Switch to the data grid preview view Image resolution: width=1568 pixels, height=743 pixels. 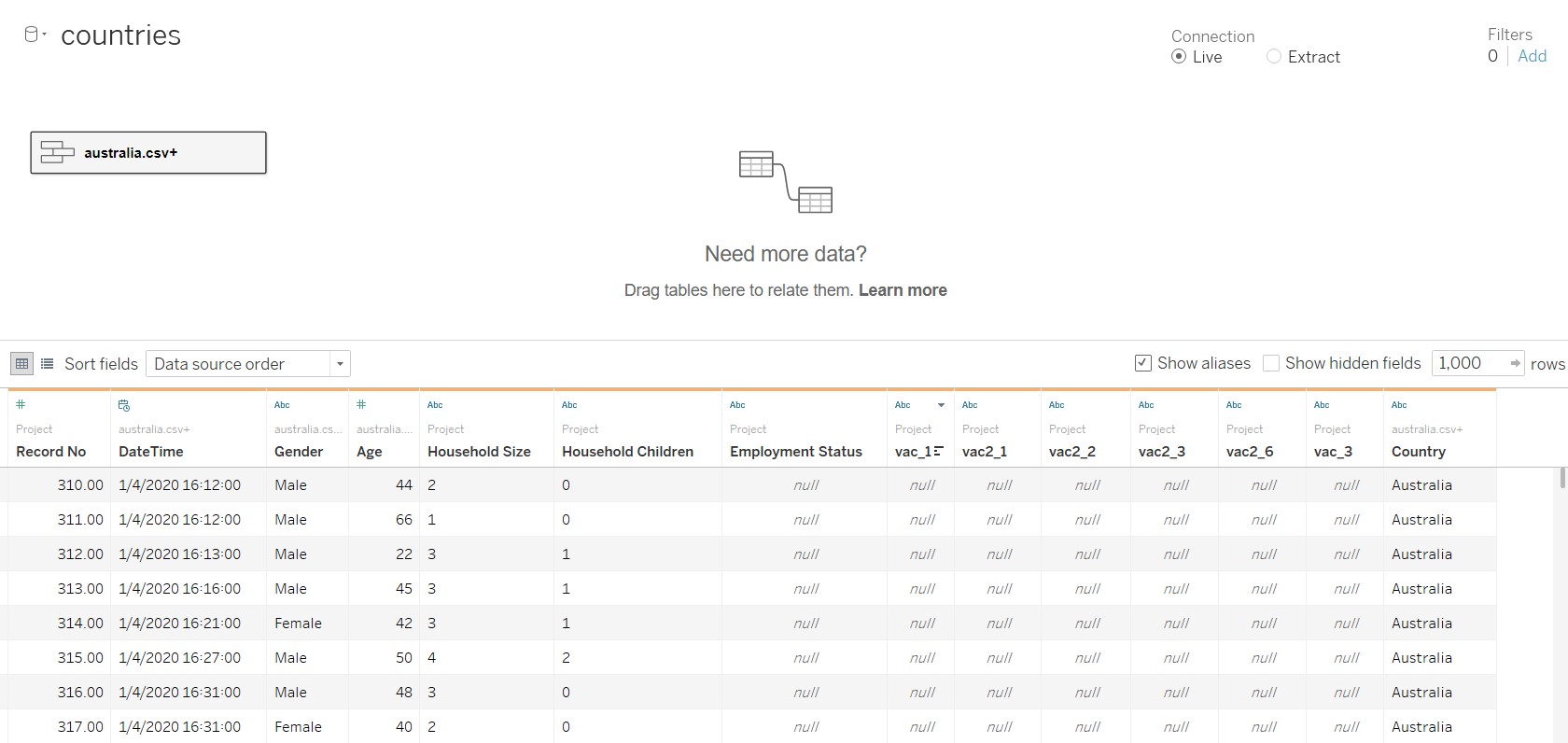(x=21, y=364)
